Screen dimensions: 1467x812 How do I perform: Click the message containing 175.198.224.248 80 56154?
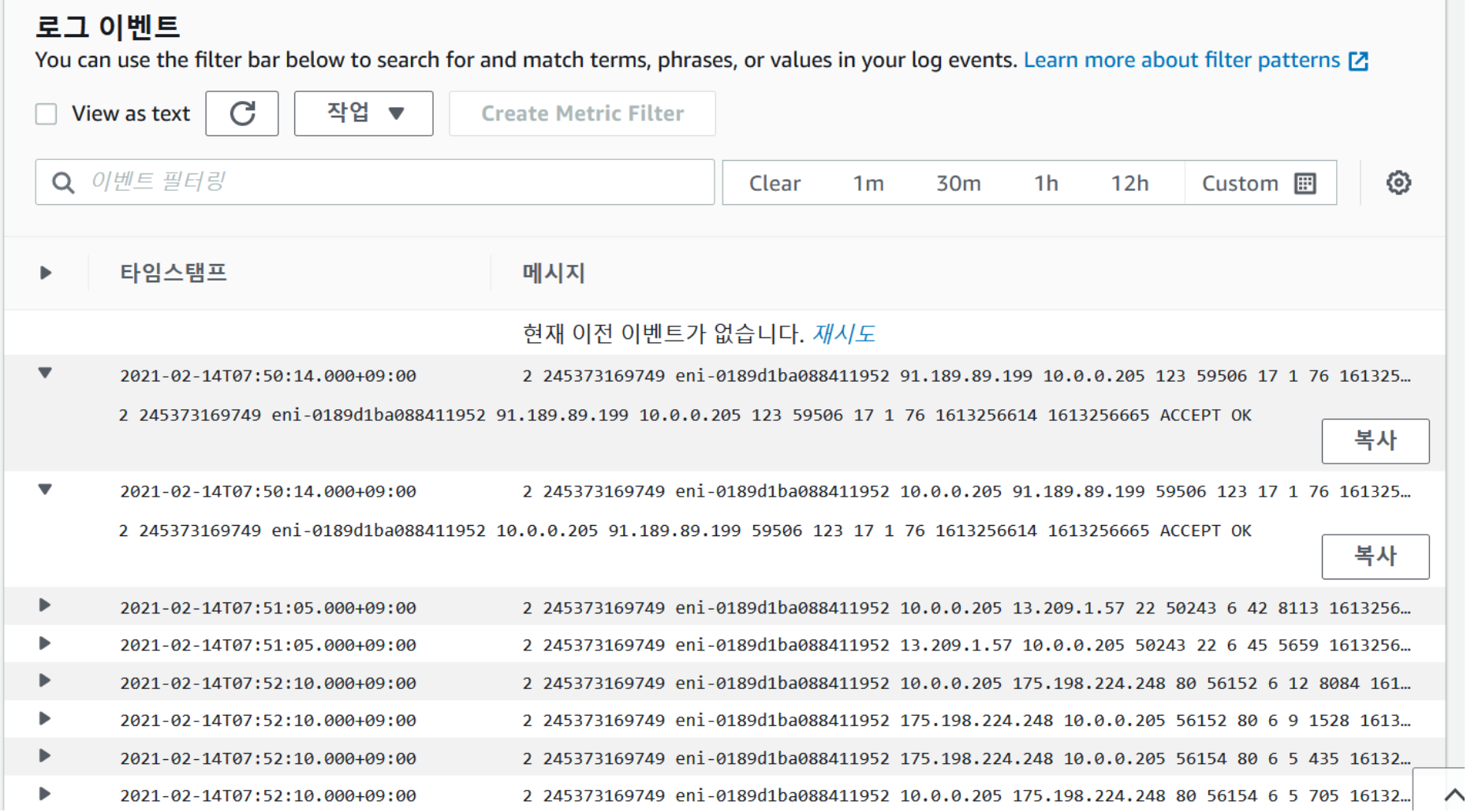click(x=966, y=796)
